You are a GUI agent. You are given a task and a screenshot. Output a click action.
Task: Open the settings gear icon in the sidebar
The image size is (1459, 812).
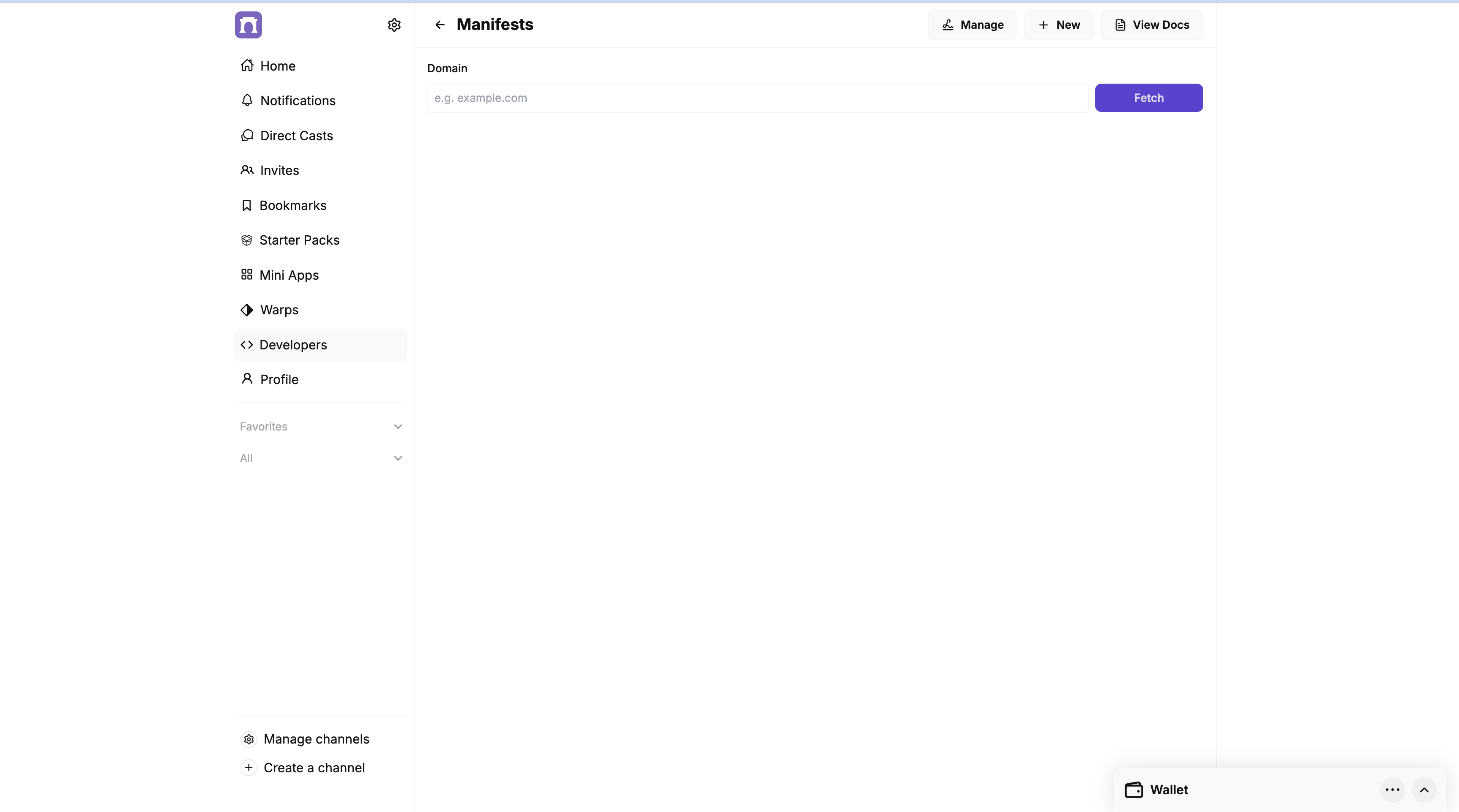click(394, 25)
